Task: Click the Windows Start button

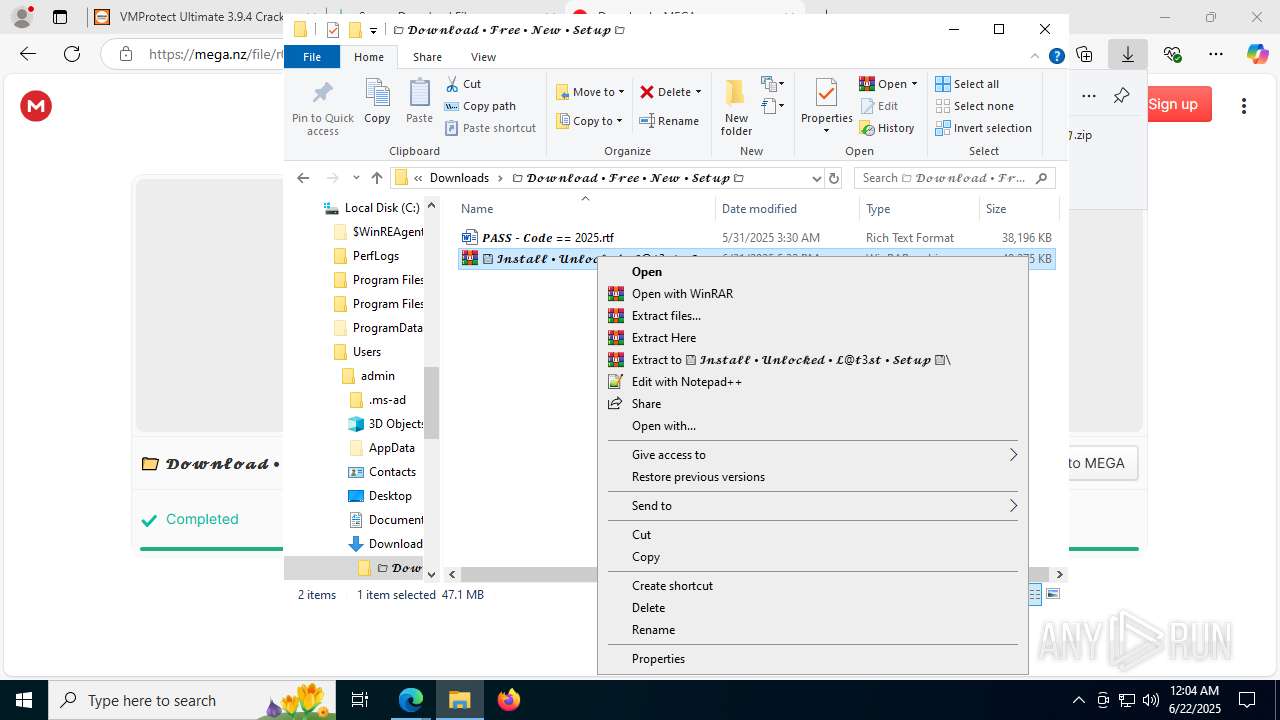Action: tap(24, 700)
